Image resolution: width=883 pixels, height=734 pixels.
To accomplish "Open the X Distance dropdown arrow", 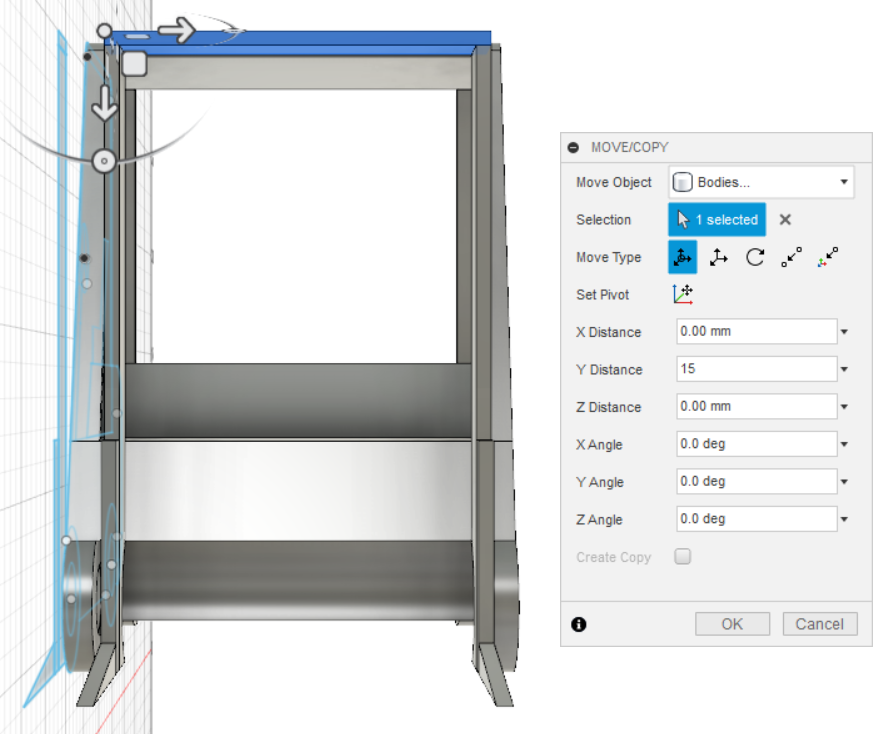I will tap(844, 332).
